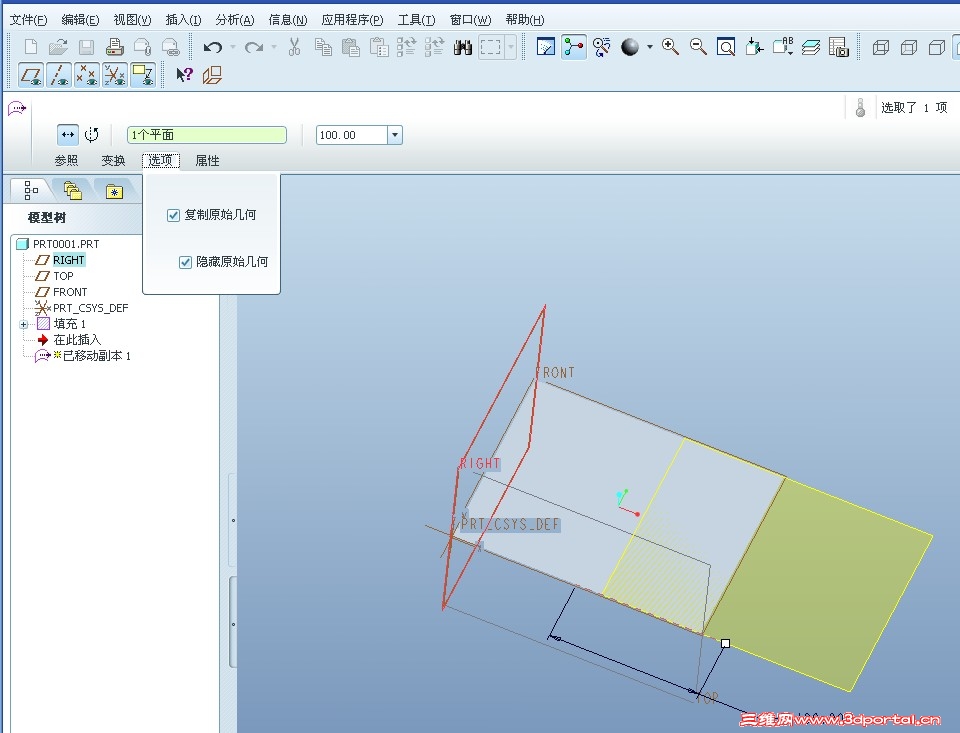960x733 pixels.
Task: Click the Paste Special icon
Action: (379, 47)
